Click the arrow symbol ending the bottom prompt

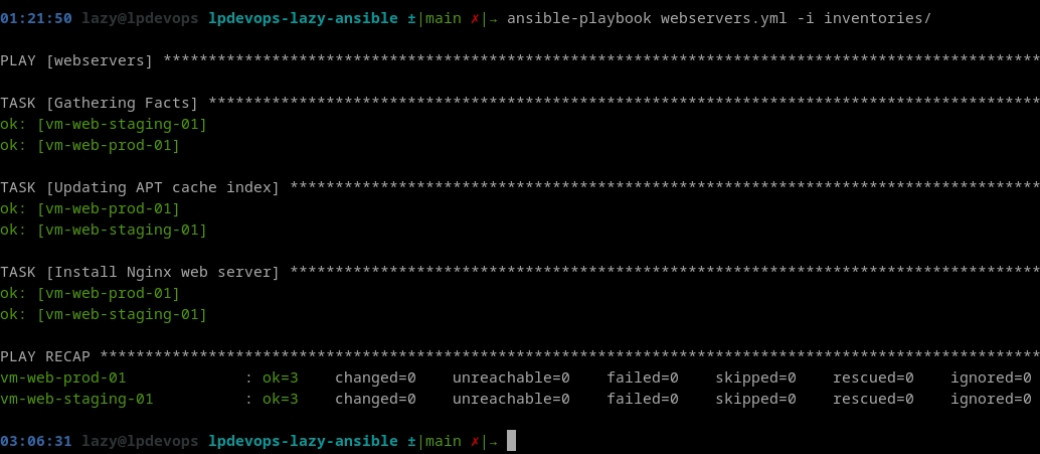click(493, 441)
